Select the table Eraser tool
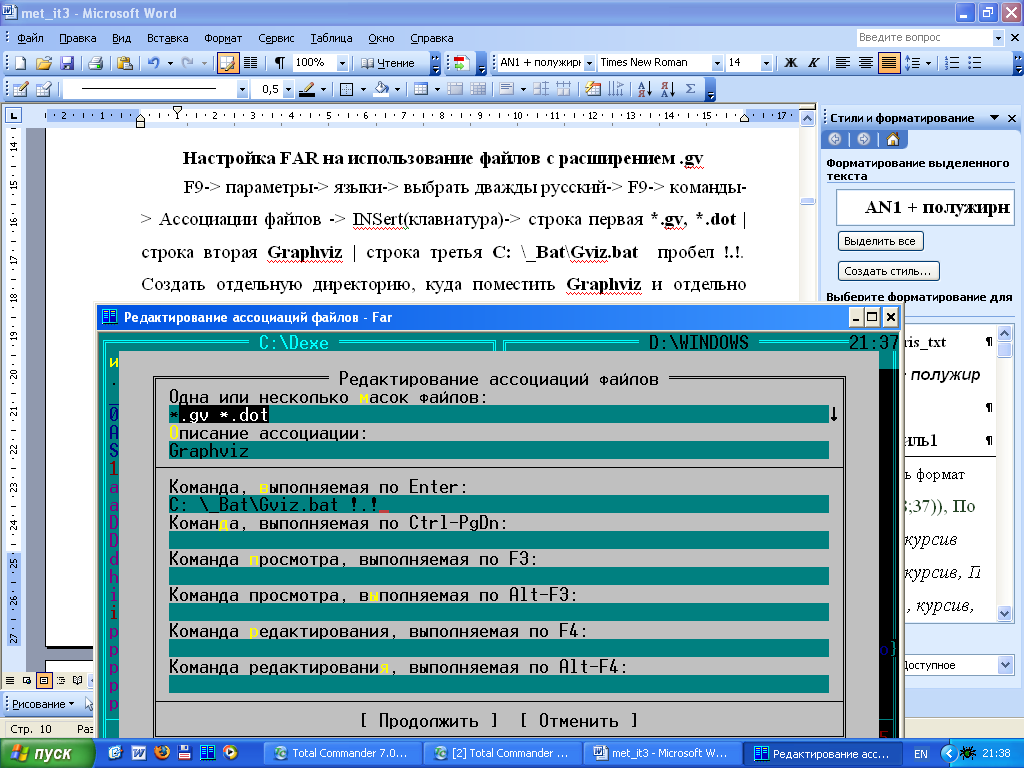 (x=44, y=89)
